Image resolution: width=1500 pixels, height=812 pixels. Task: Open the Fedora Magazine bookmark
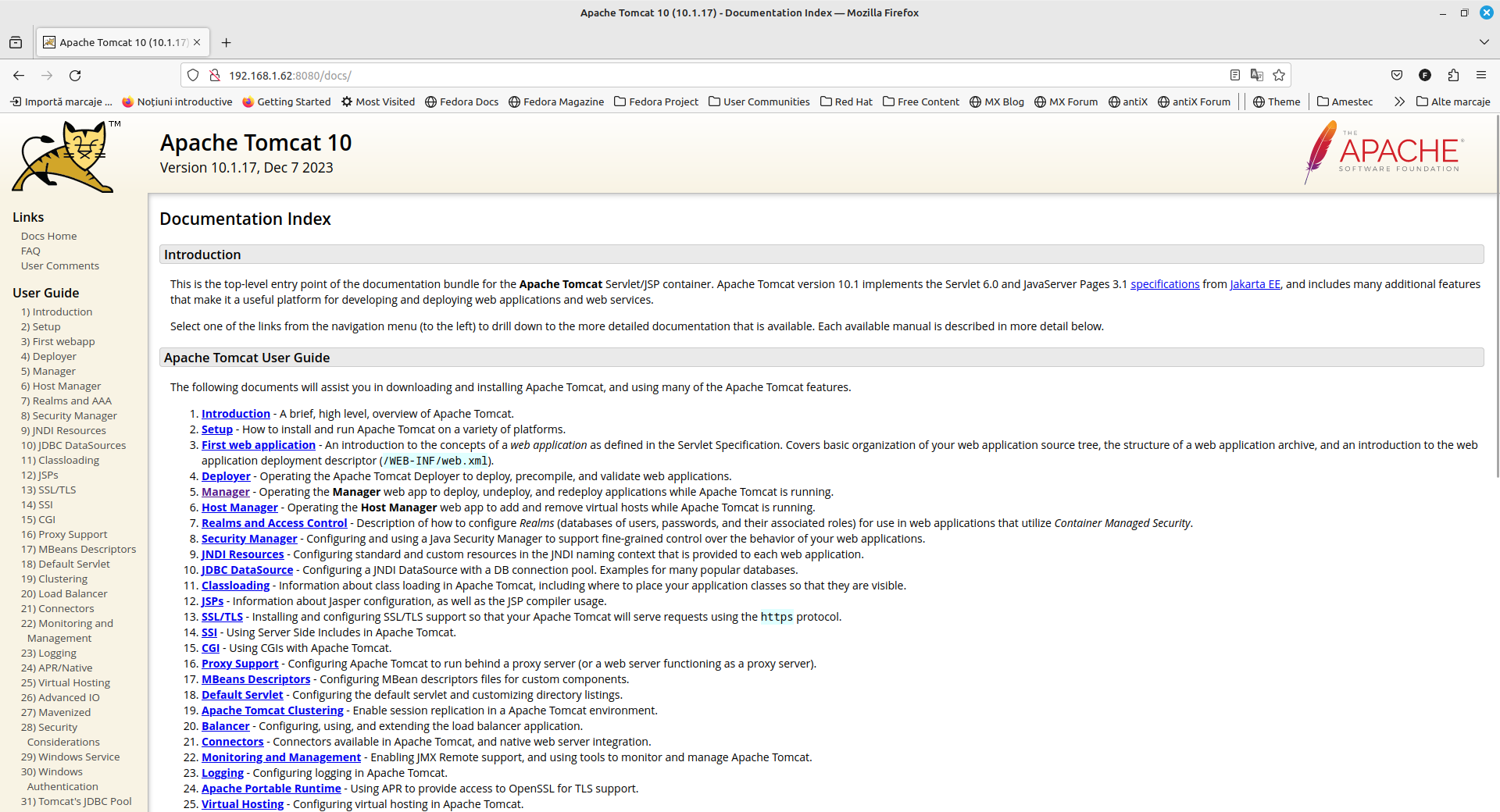[x=556, y=101]
